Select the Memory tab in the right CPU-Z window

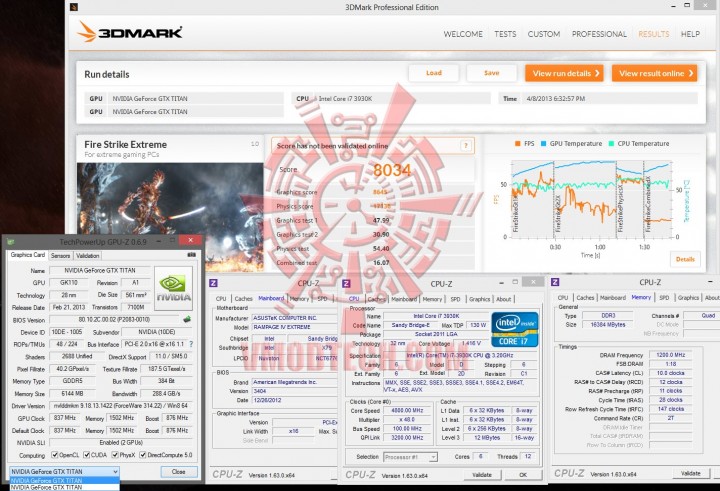(x=641, y=297)
